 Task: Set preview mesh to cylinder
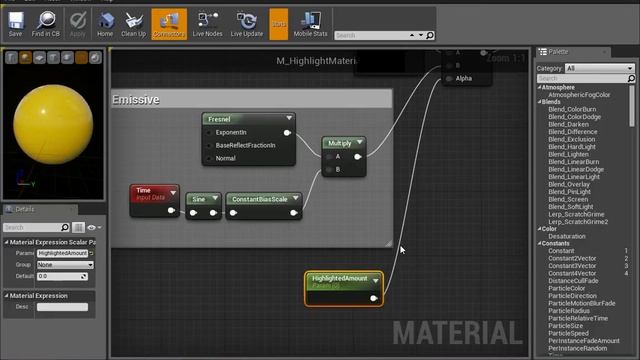click(x=11, y=58)
